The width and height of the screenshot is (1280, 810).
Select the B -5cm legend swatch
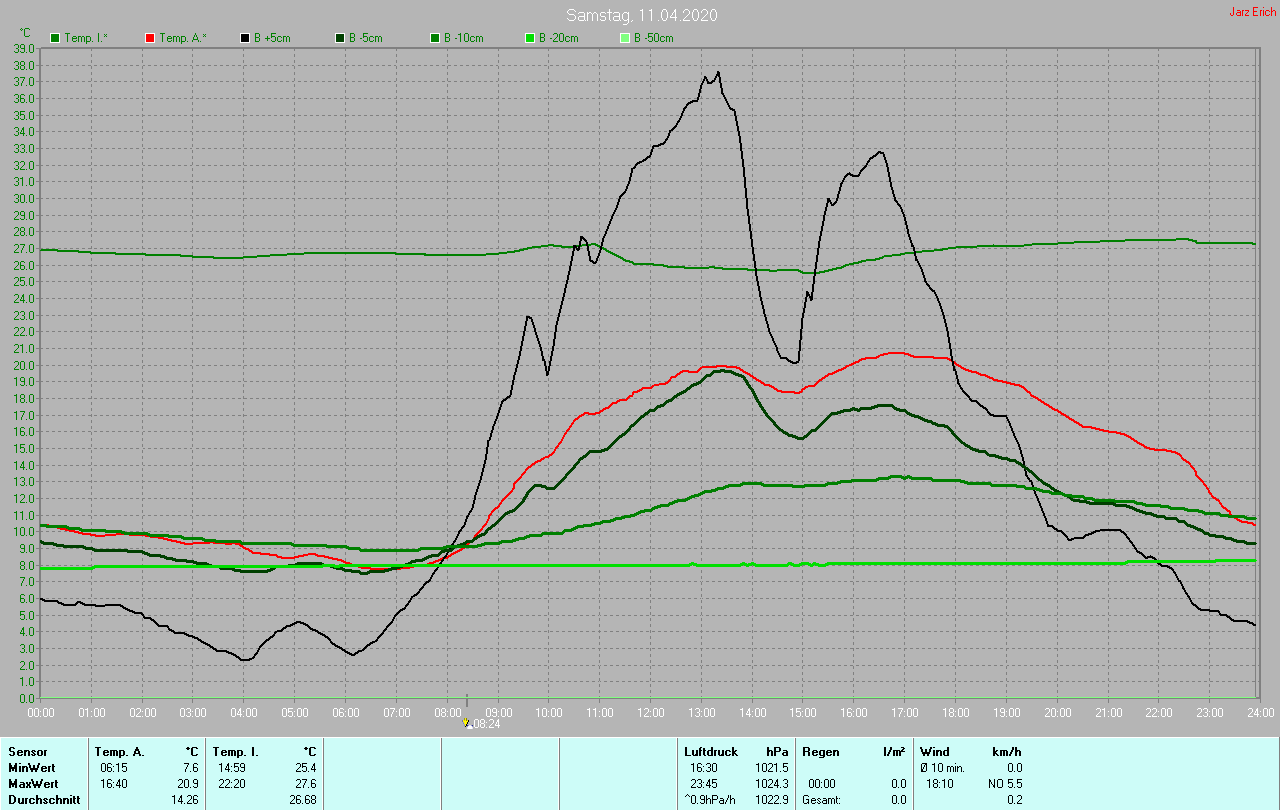click(340, 38)
